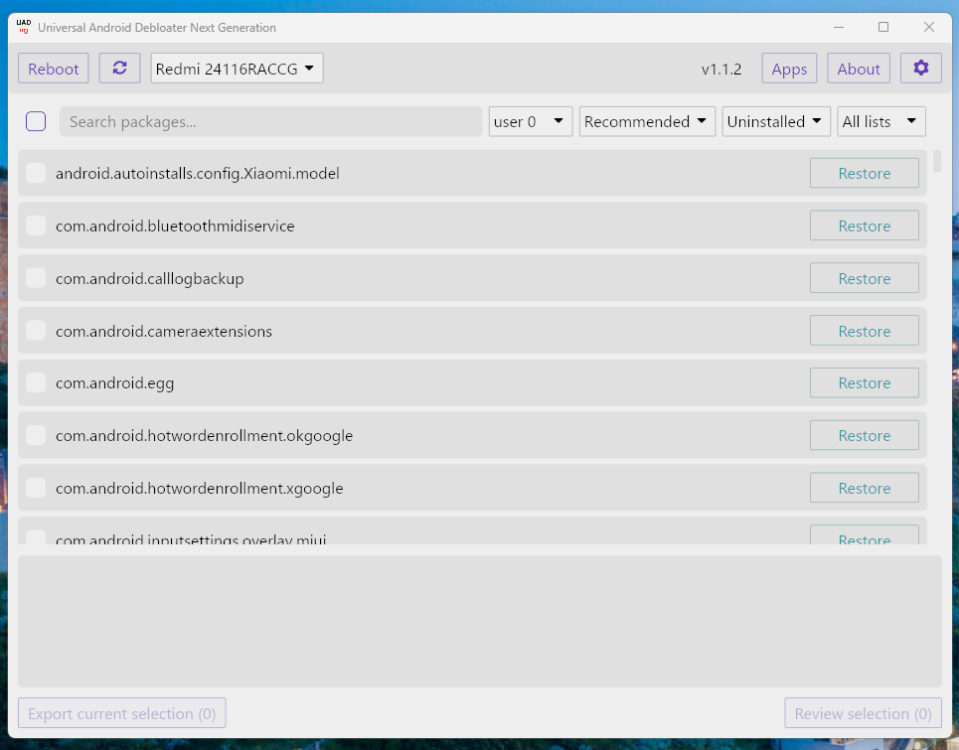The height and width of the screenshot is (750, 959).
Task: Click the Search packages input field
Action: coord(270,122)
